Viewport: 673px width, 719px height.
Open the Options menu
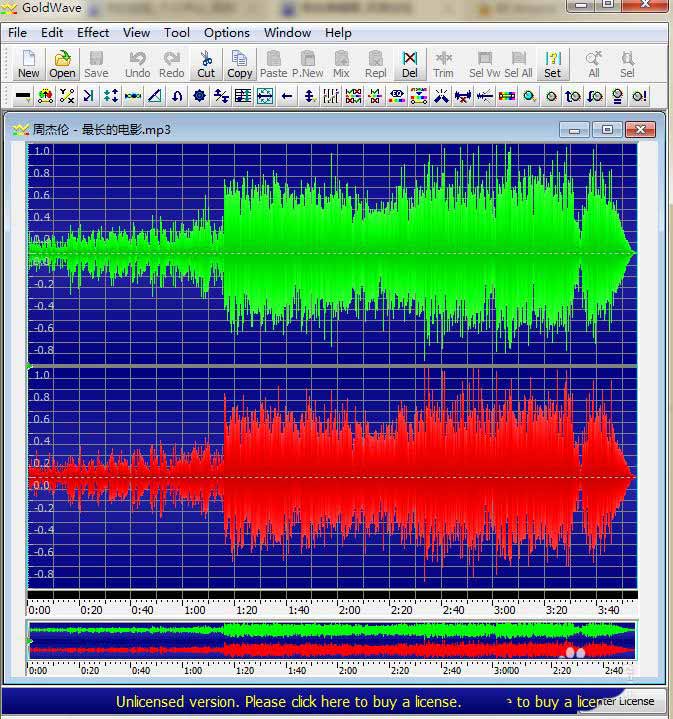click(227, 33)
